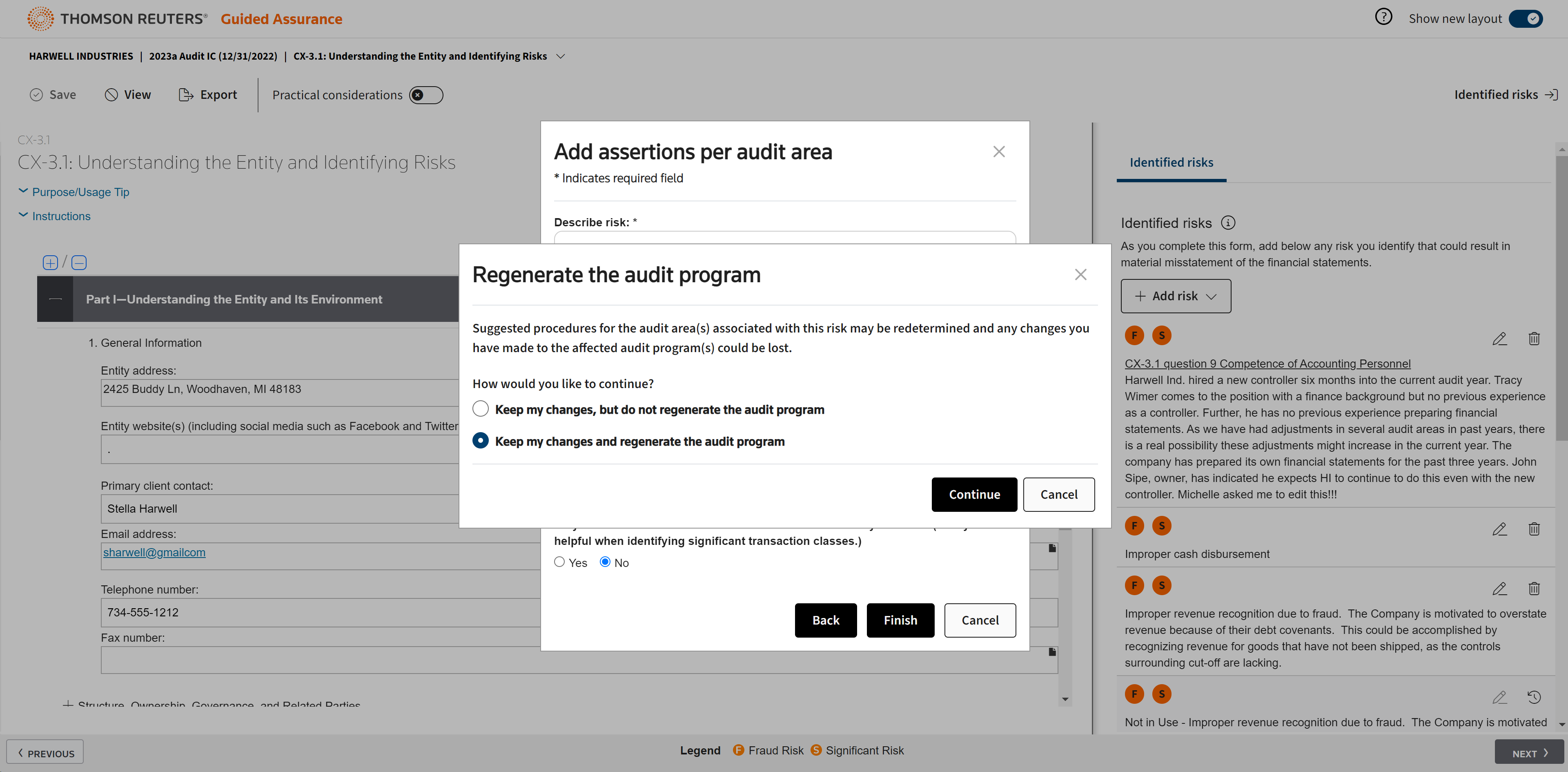Click the Identified risks info icon

click(1228, 223)
